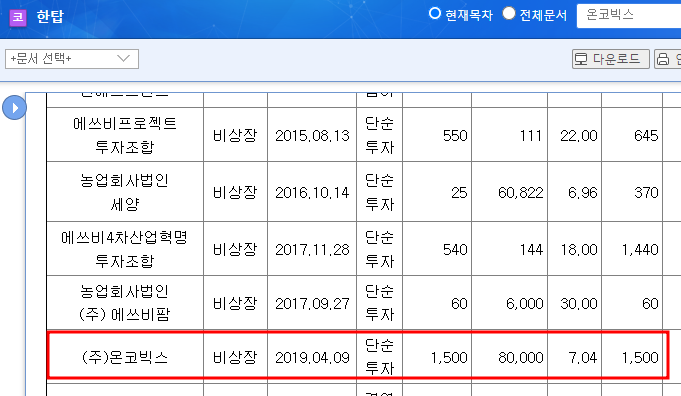The width and height of the screenshot is (681, 396).
Task: Click date 2015.08.13
Action: click(312, 135)
